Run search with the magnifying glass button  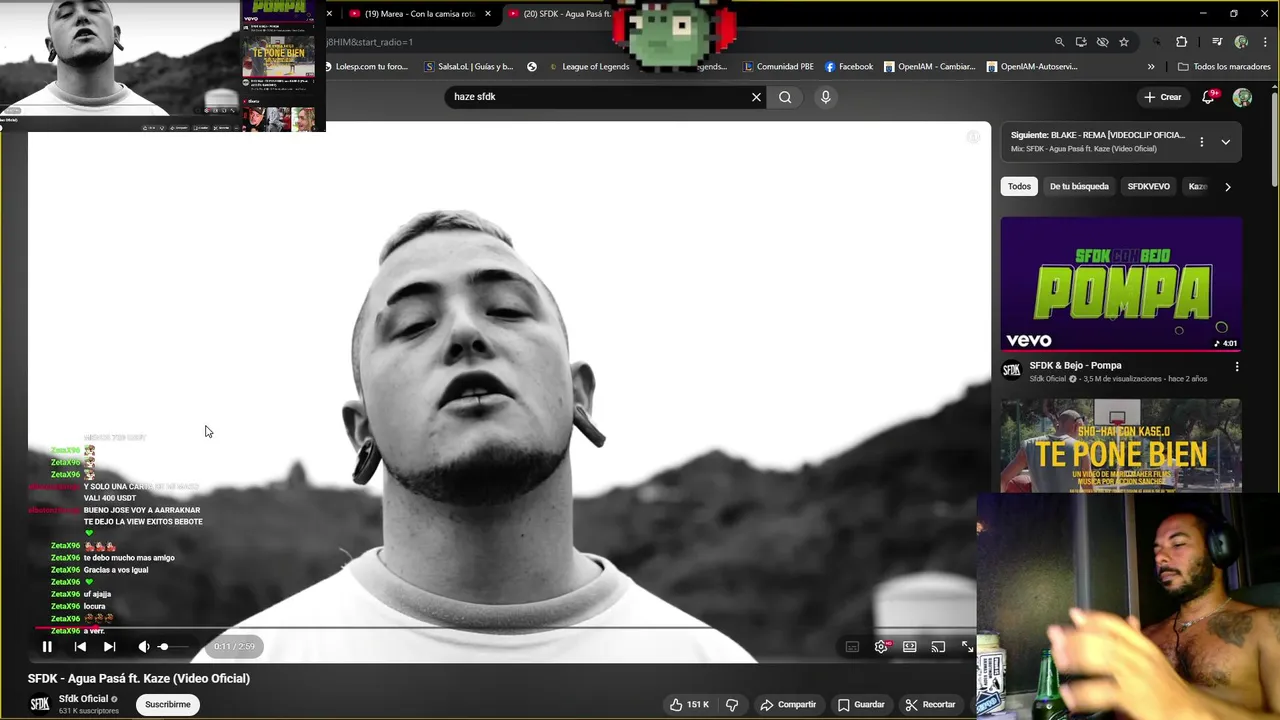(x=785, y=97)
